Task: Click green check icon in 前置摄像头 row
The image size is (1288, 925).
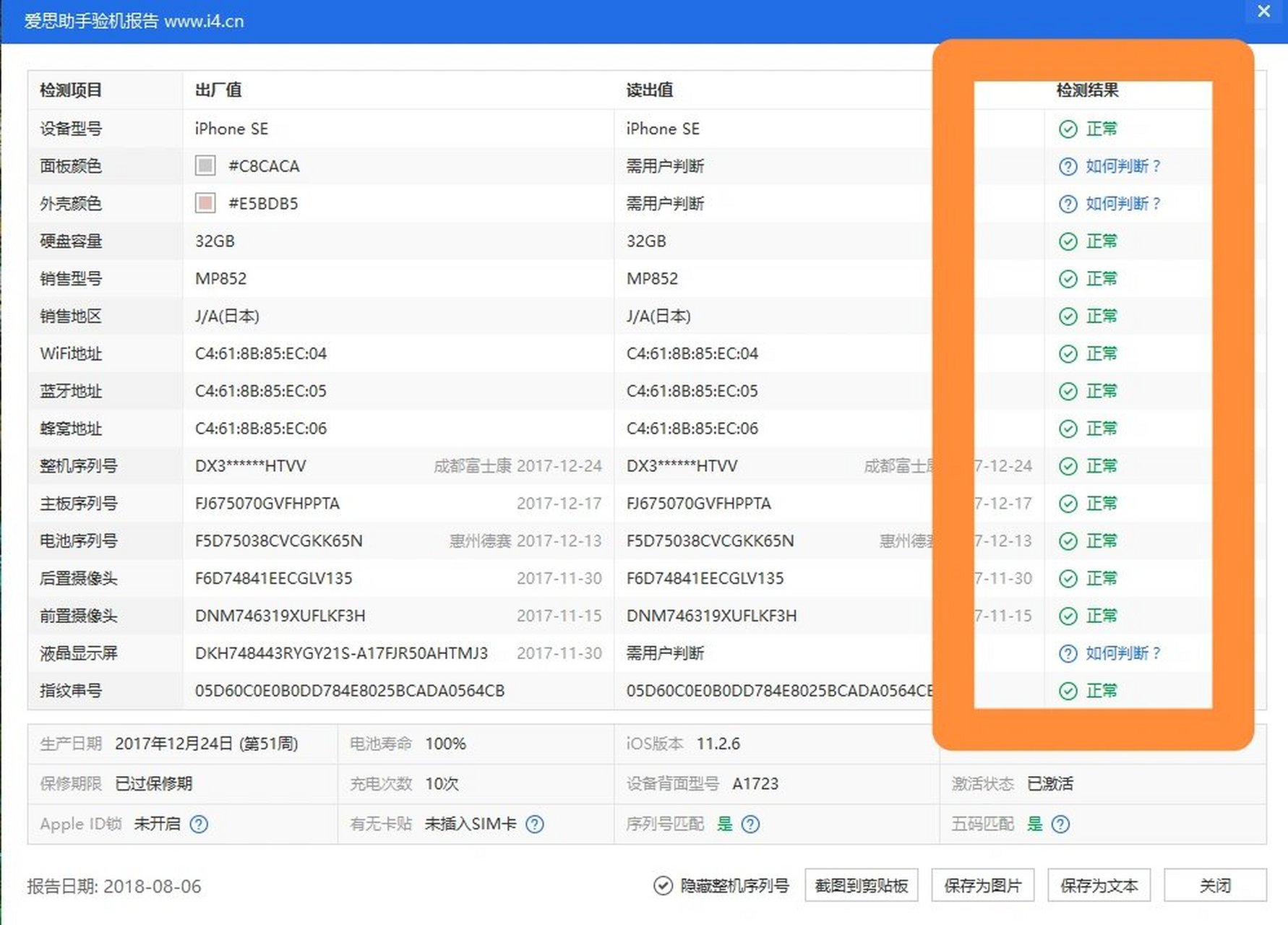Action: click(x=1068, y=616)
